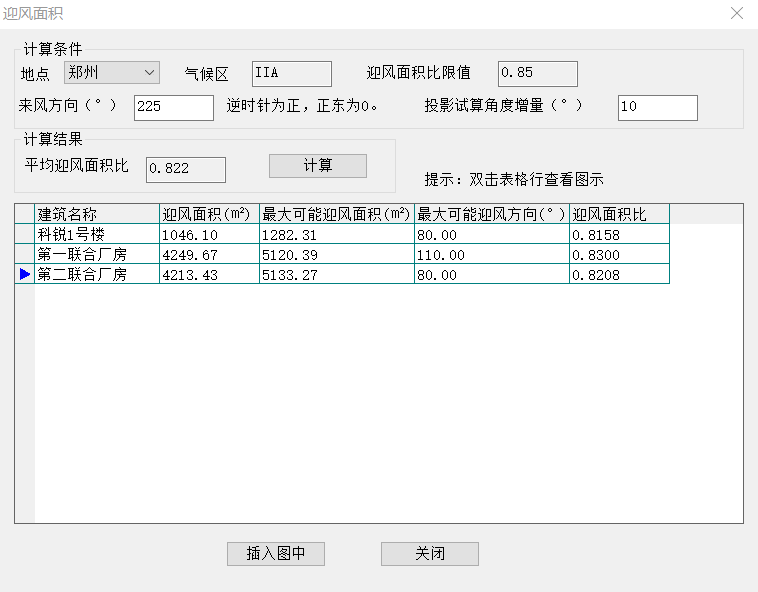
Task: Click the 迎风面积比 column header
Action: [x=618, y=214]
